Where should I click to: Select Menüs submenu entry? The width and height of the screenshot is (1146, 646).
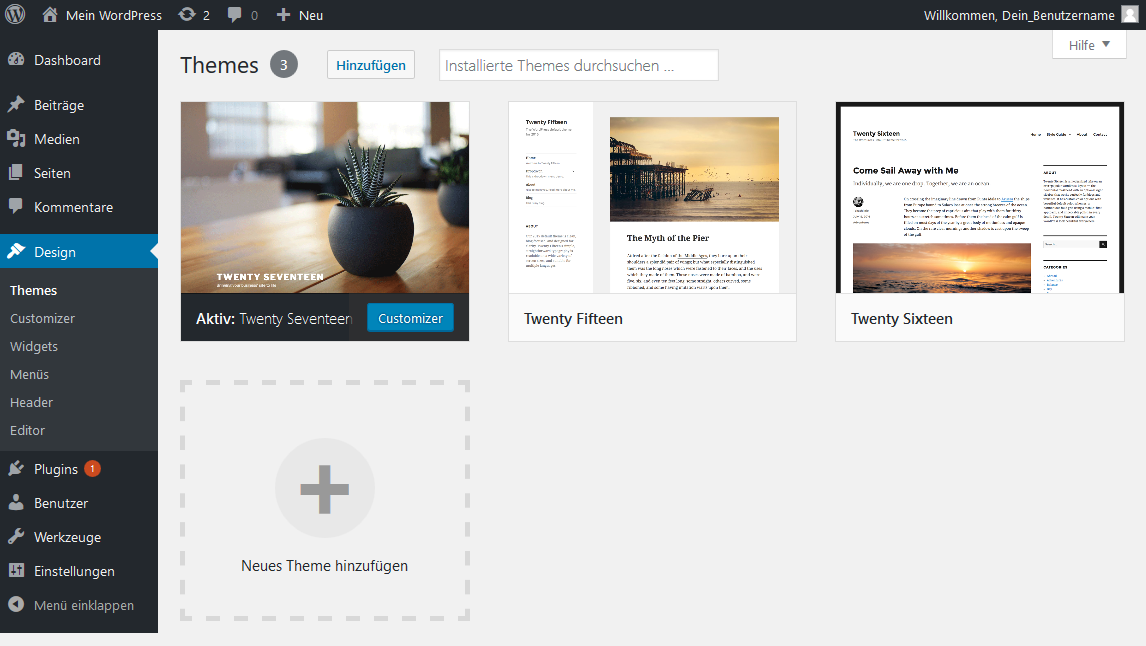click(x=29, y=374)
